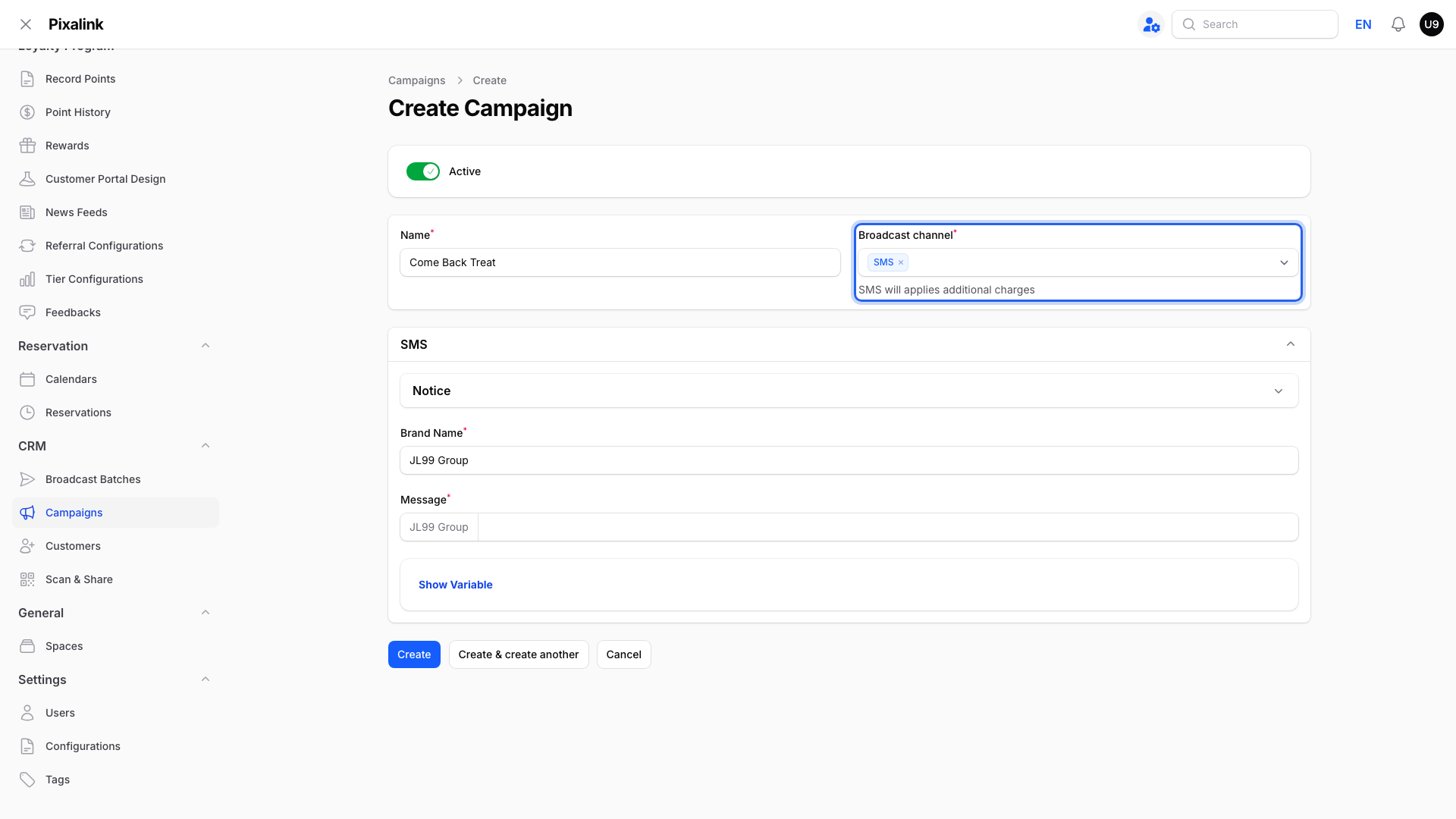1456x819 pixels.
Task: Click the Broadcast Batches send icon
Action: pos(27,479)
